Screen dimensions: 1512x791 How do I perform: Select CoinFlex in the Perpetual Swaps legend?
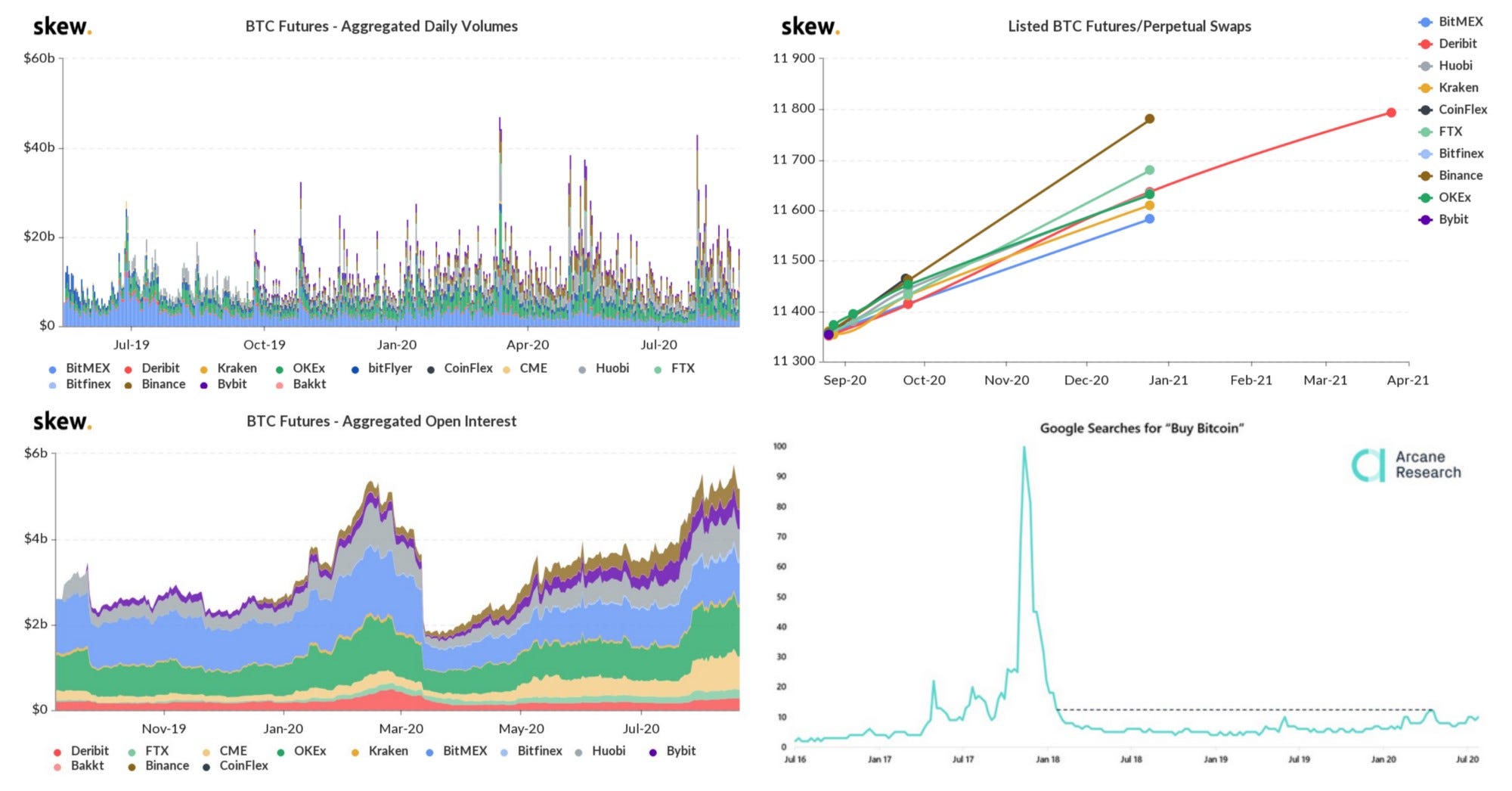[1454, 110]
